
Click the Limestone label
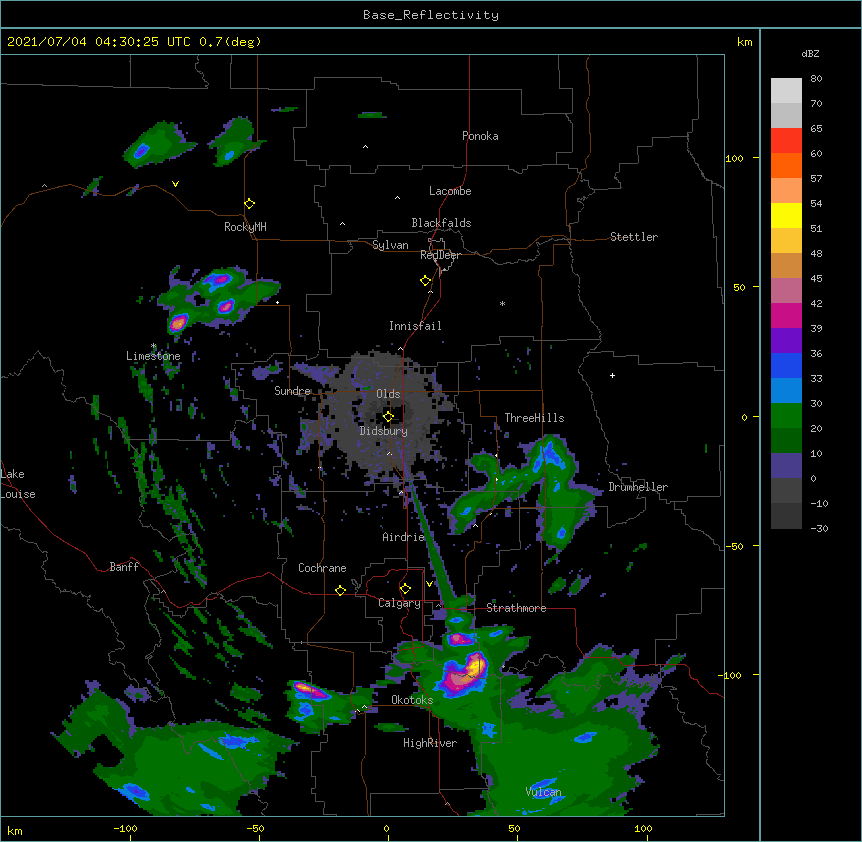[153, 356]
